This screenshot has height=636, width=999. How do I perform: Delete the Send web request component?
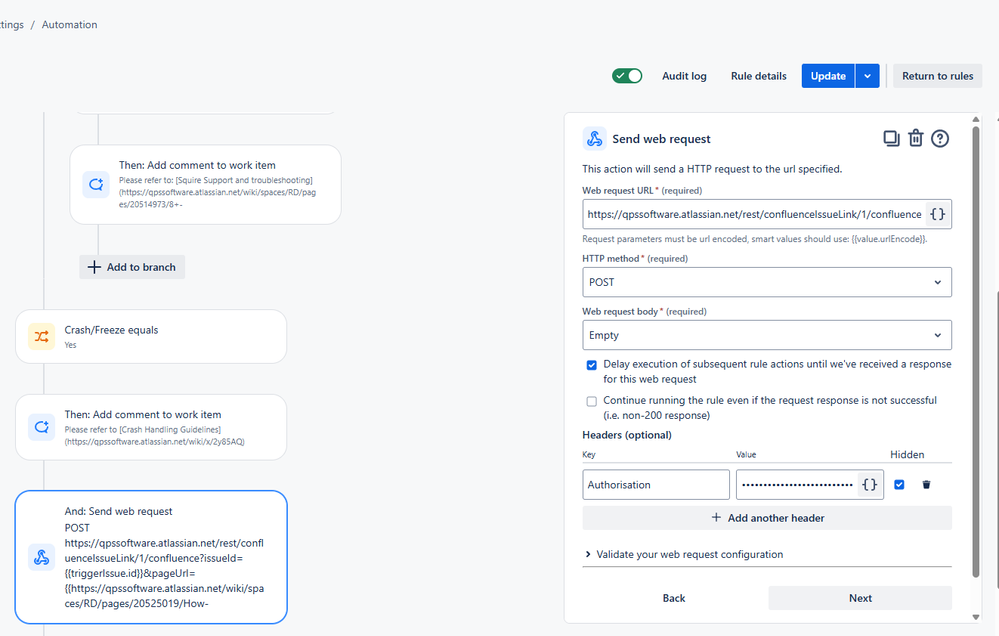click(x=916, y=138)
